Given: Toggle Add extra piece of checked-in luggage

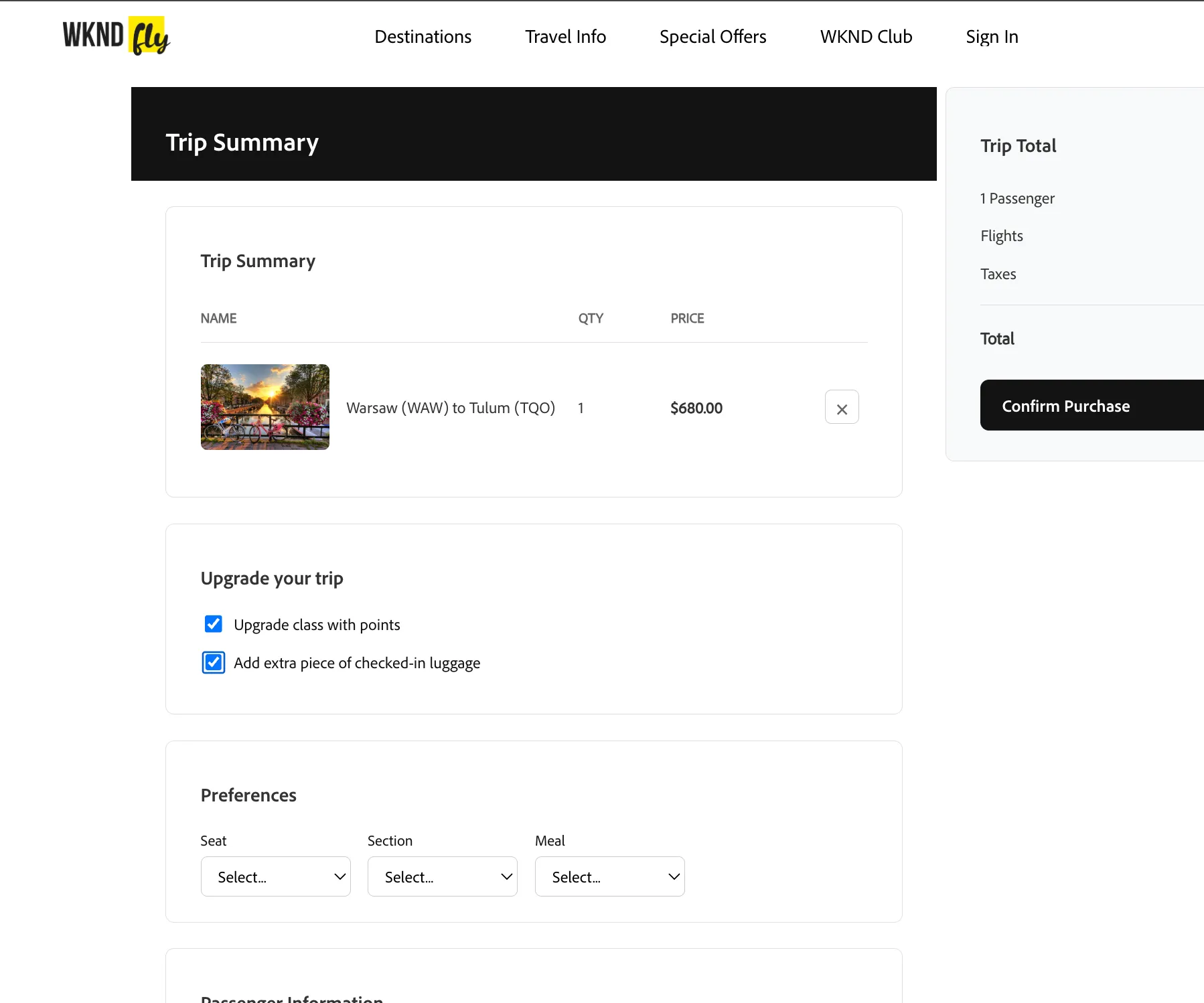Looking at the screenshot, I should [x=214, y=662].
